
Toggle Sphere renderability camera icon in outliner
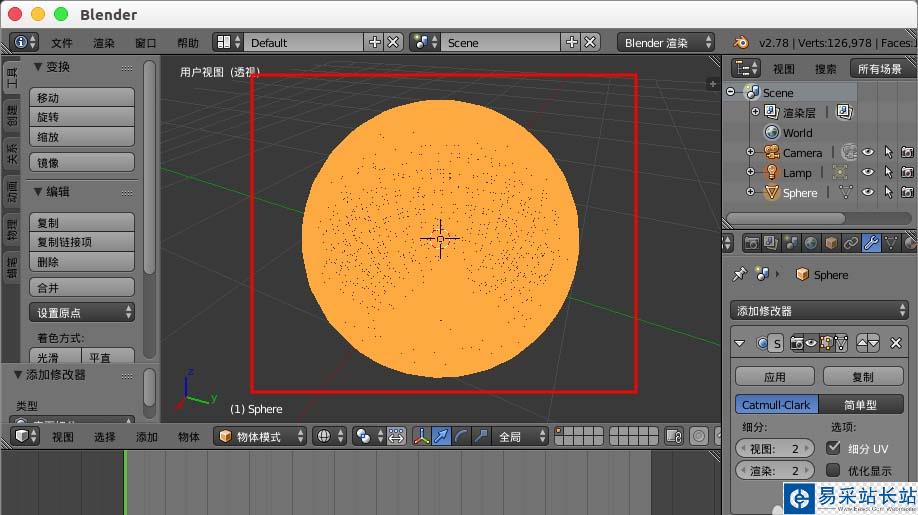tap(907, 192)
